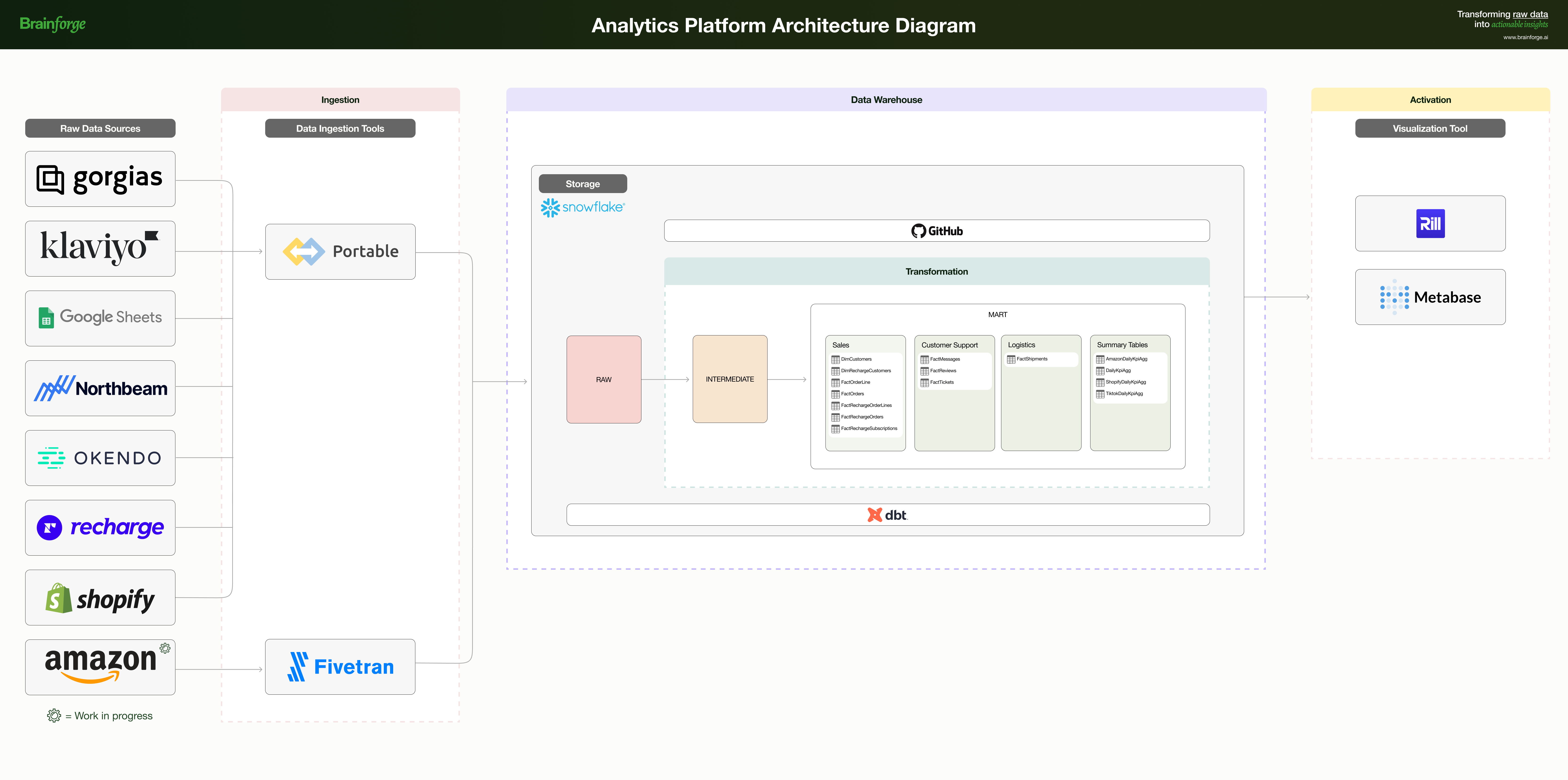Select the Rill visualization tool logo
The image size is (1568, 780).
[1430, 223]
